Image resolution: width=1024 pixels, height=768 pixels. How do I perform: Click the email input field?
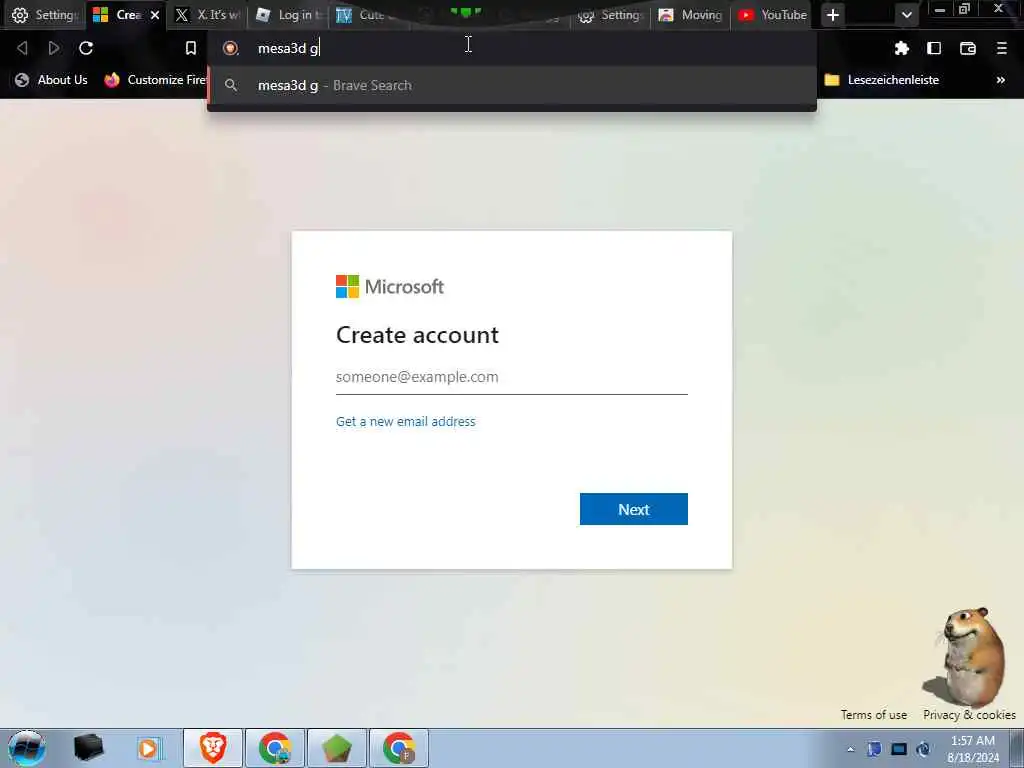[511, 377]
